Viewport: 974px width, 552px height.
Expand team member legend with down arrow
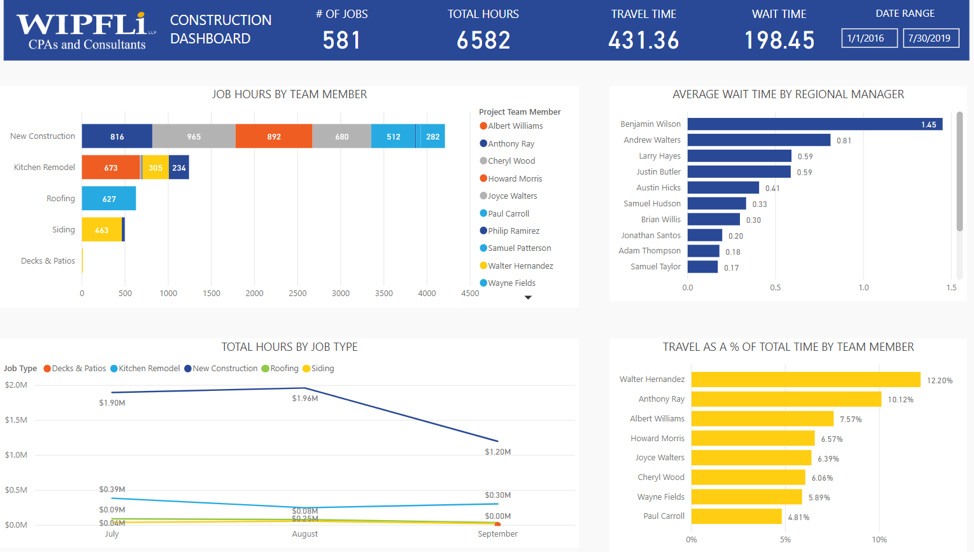528,298
